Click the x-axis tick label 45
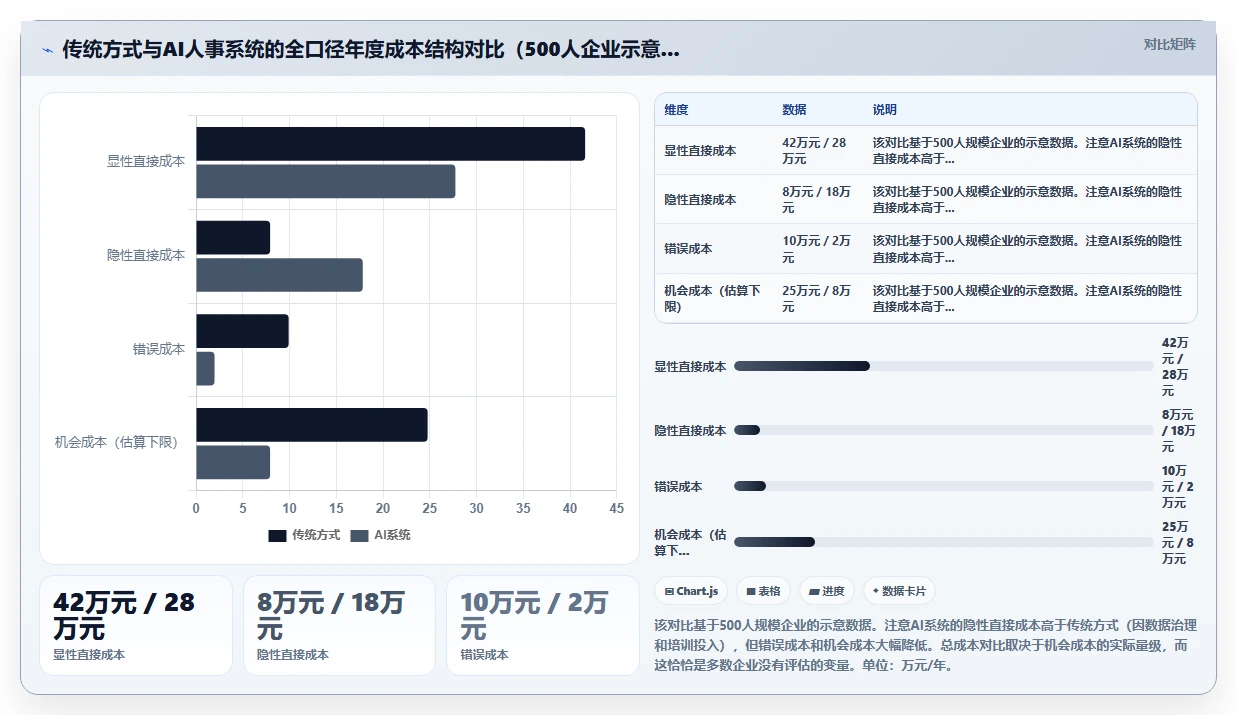 tap(617, 508)
